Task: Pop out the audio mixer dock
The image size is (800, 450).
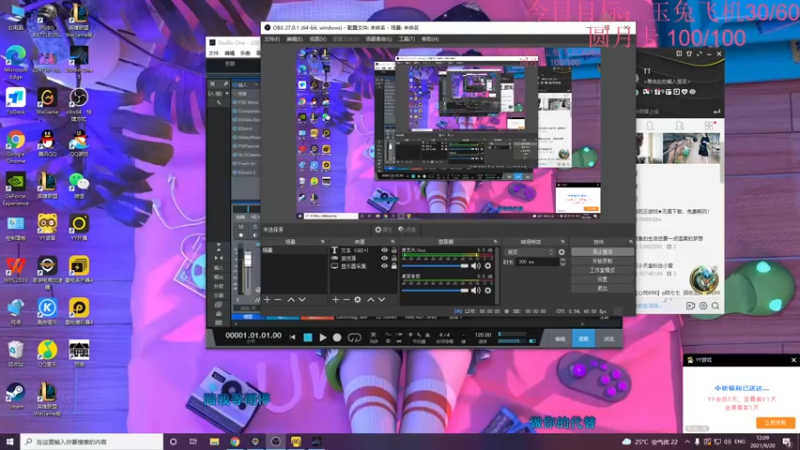Action: [495, 242]
